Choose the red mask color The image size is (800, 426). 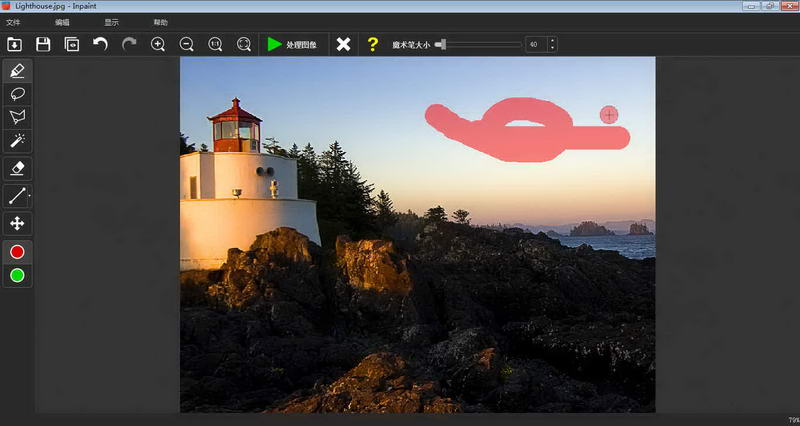coord(17,252)
